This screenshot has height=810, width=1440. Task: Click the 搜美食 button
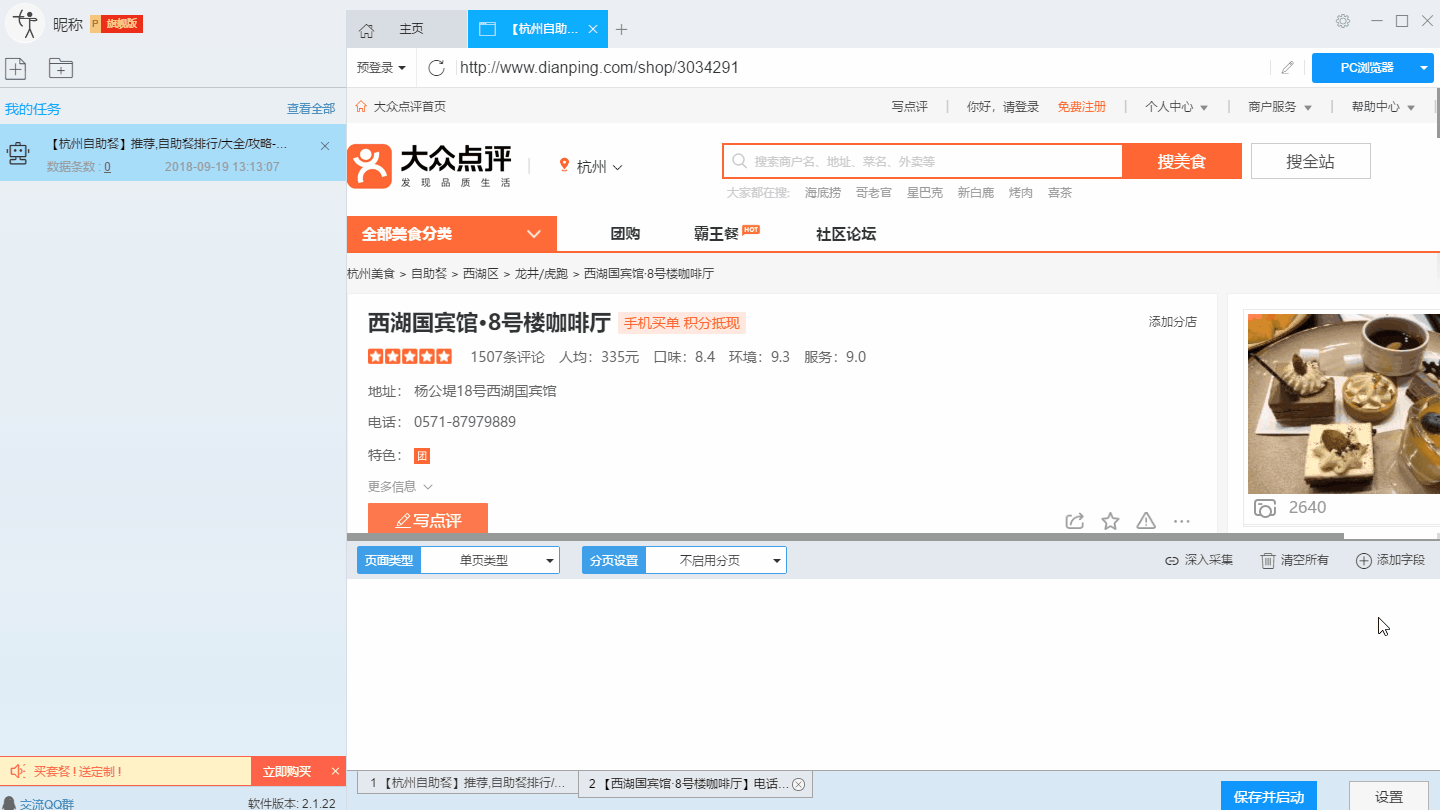coord(1182,161)
